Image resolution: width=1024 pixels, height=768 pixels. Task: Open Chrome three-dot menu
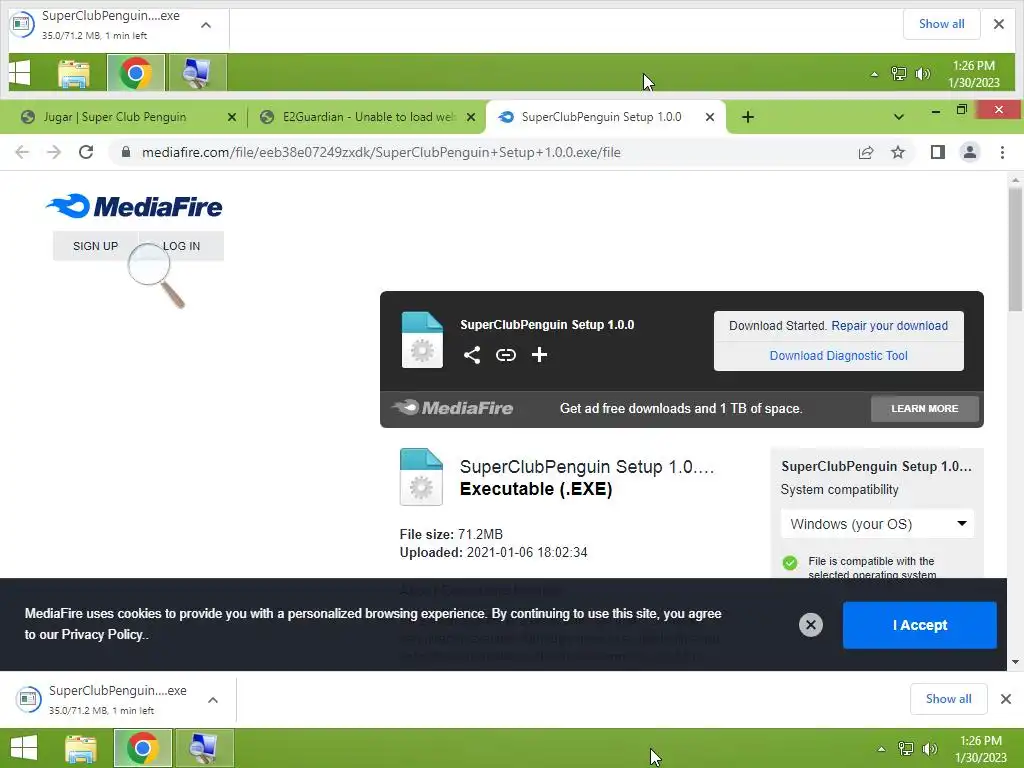[1002, 152]
